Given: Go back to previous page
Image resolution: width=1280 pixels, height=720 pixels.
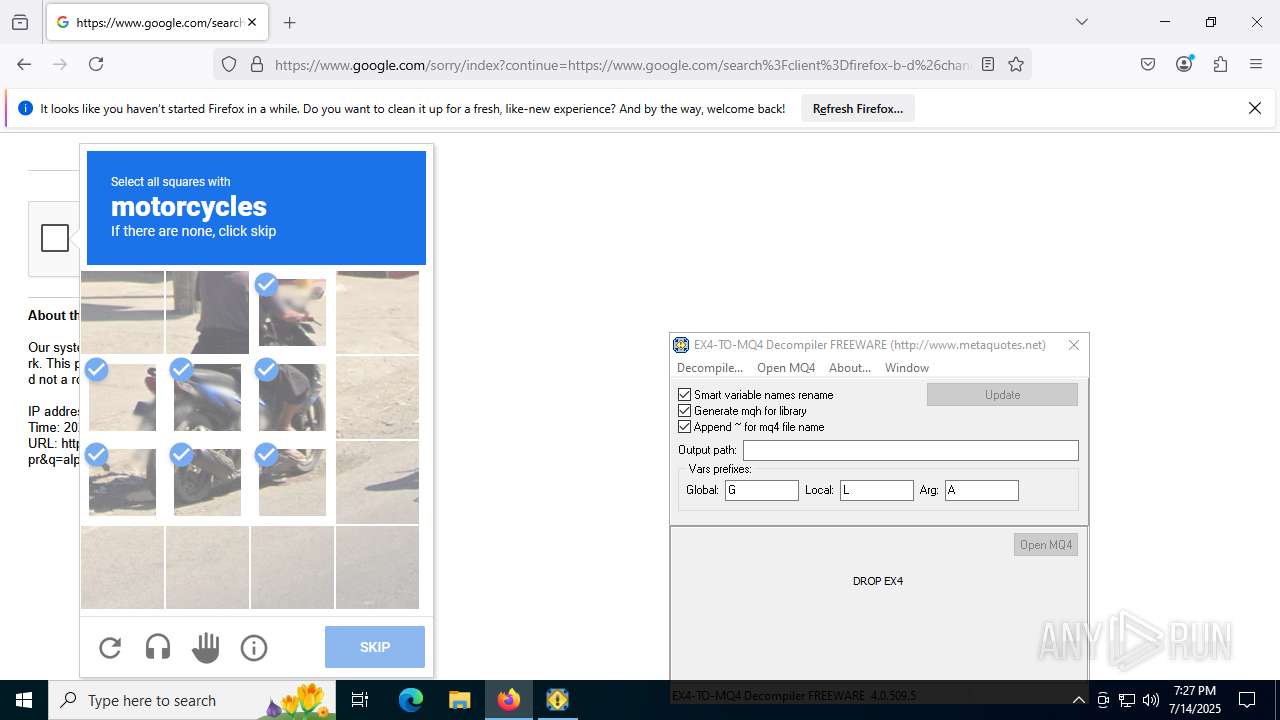Looking at the screenshot, I should [x=24, y=64].
